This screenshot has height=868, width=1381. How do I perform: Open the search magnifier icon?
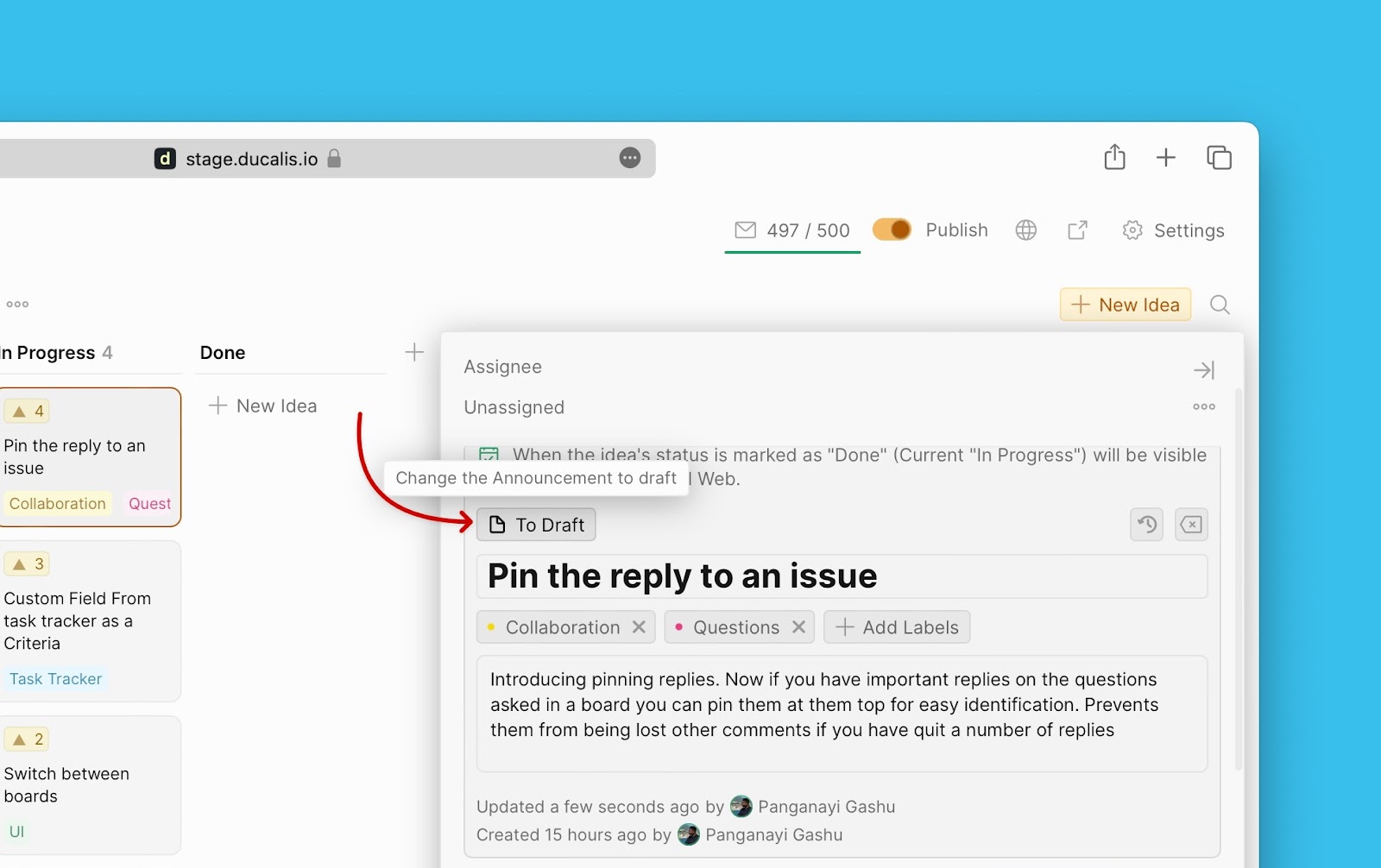pos(1220,305)
